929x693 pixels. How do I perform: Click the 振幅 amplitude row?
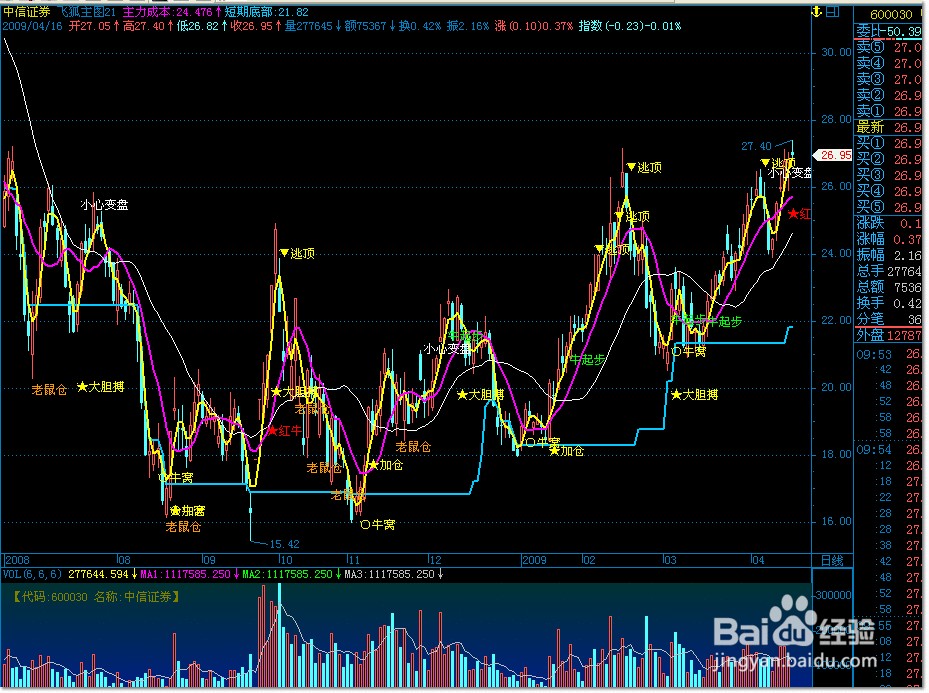click(889, 255)
